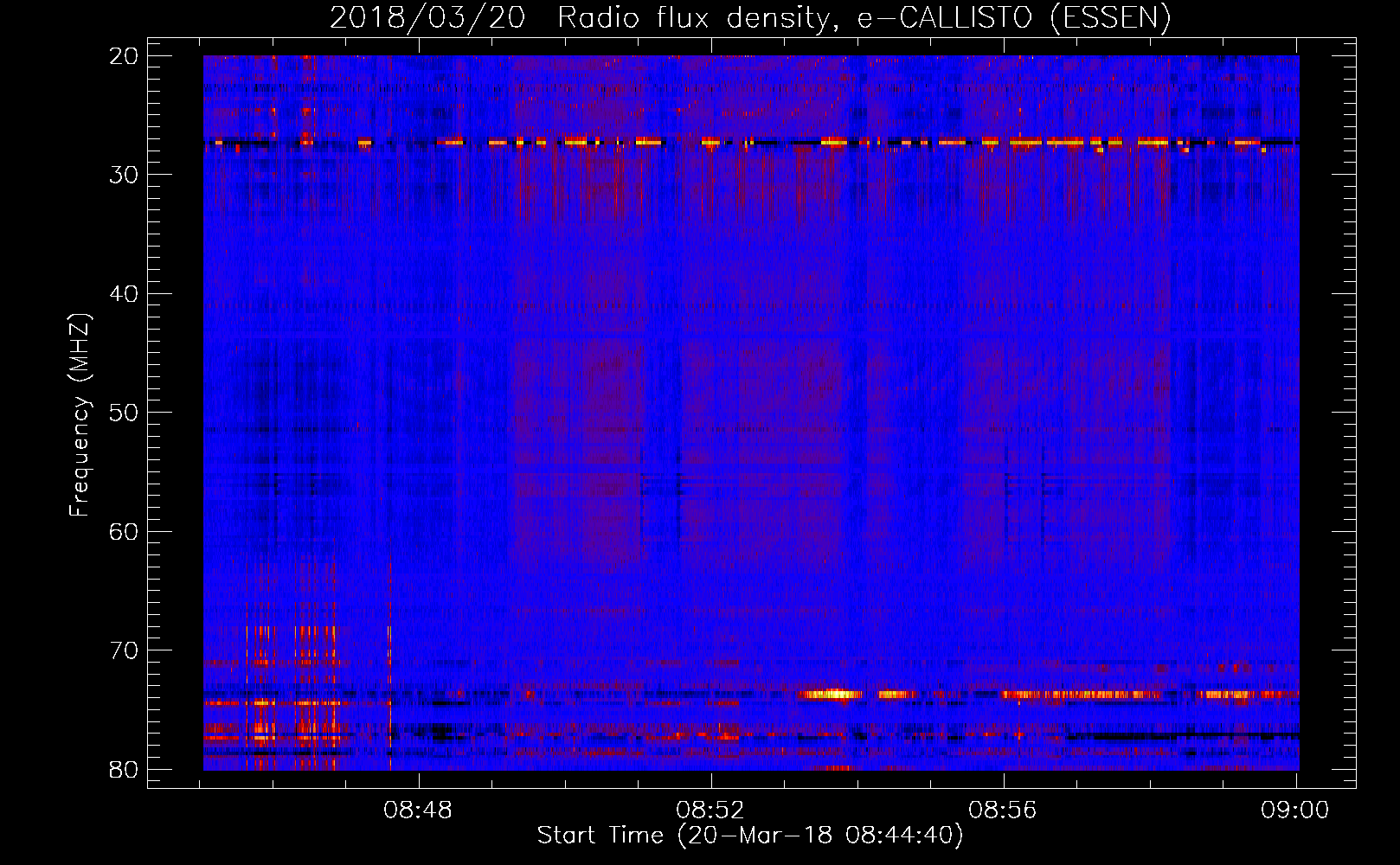Click the 08:48 time tick label
This screenshot has height=865, width=1400.
[419, 811]
